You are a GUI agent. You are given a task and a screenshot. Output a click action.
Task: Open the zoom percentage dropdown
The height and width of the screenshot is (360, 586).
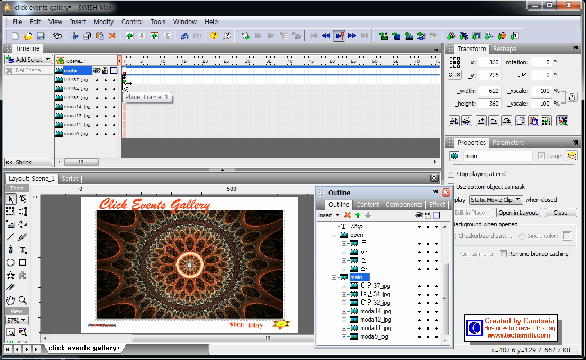(17, 320)
